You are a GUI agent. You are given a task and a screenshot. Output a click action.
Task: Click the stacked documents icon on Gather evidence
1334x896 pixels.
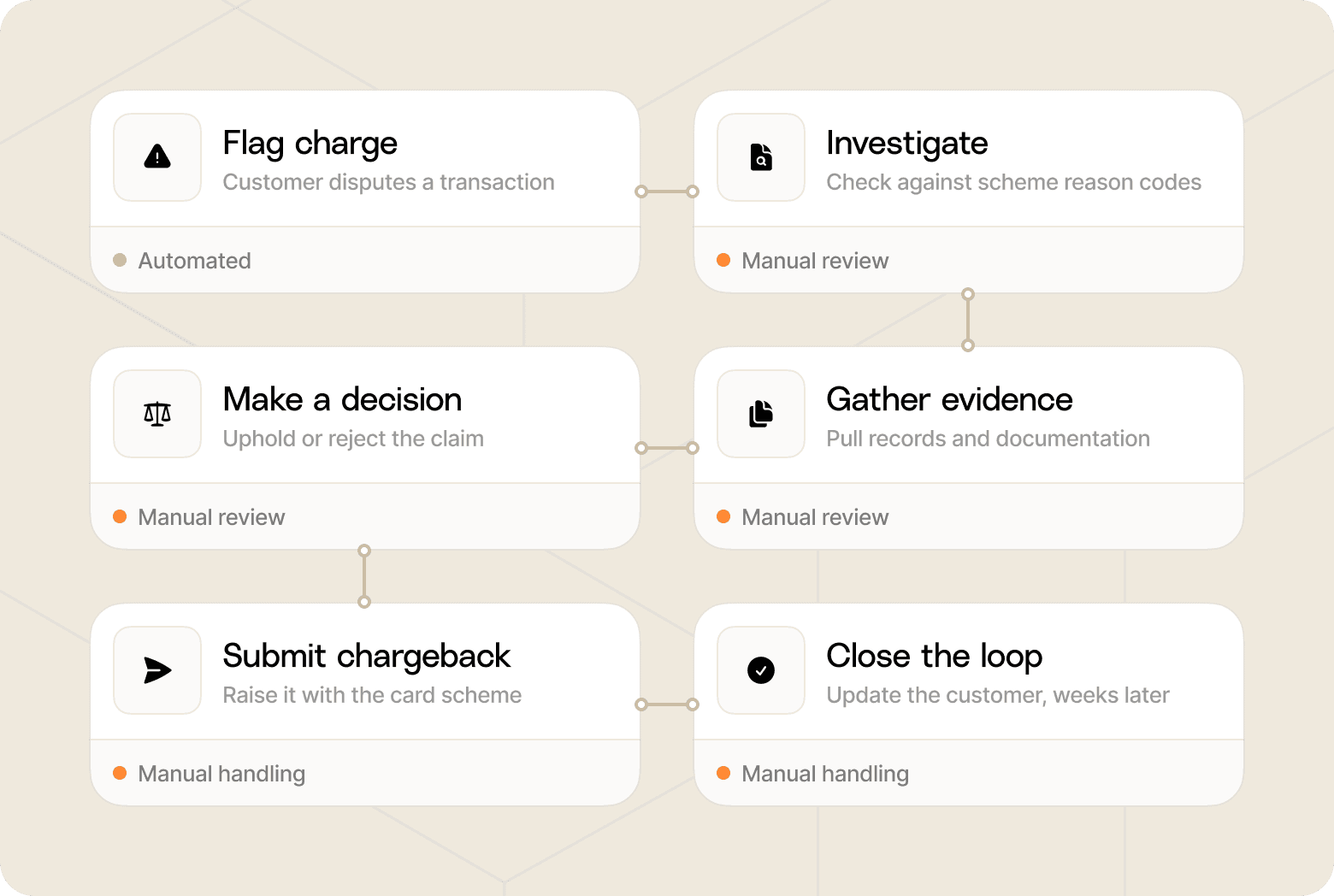coord(761,414)
